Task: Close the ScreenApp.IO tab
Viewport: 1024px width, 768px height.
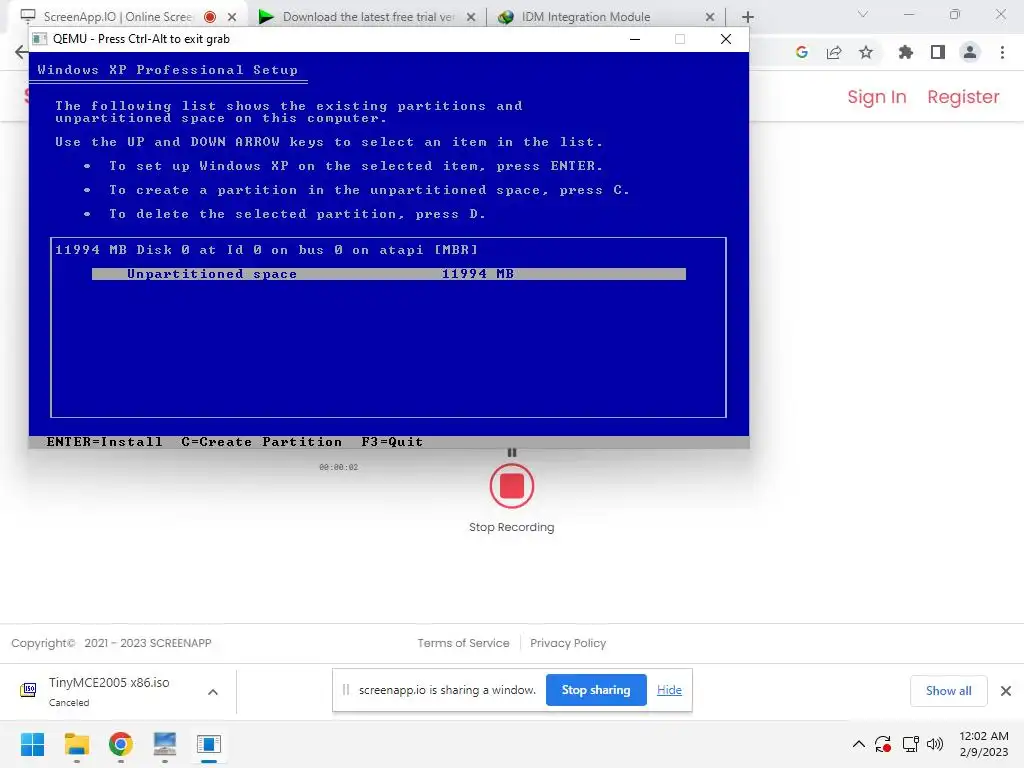Action: 232,17
